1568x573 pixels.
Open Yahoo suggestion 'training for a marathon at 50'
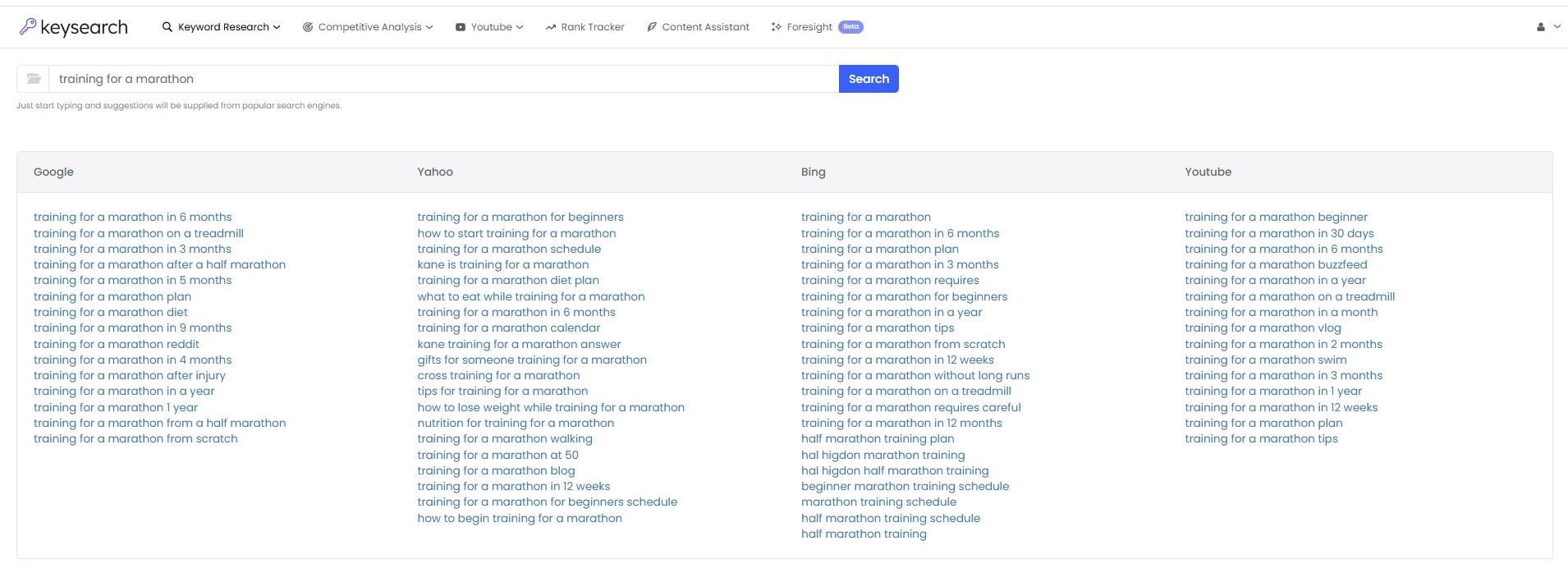tap(497, 455)
